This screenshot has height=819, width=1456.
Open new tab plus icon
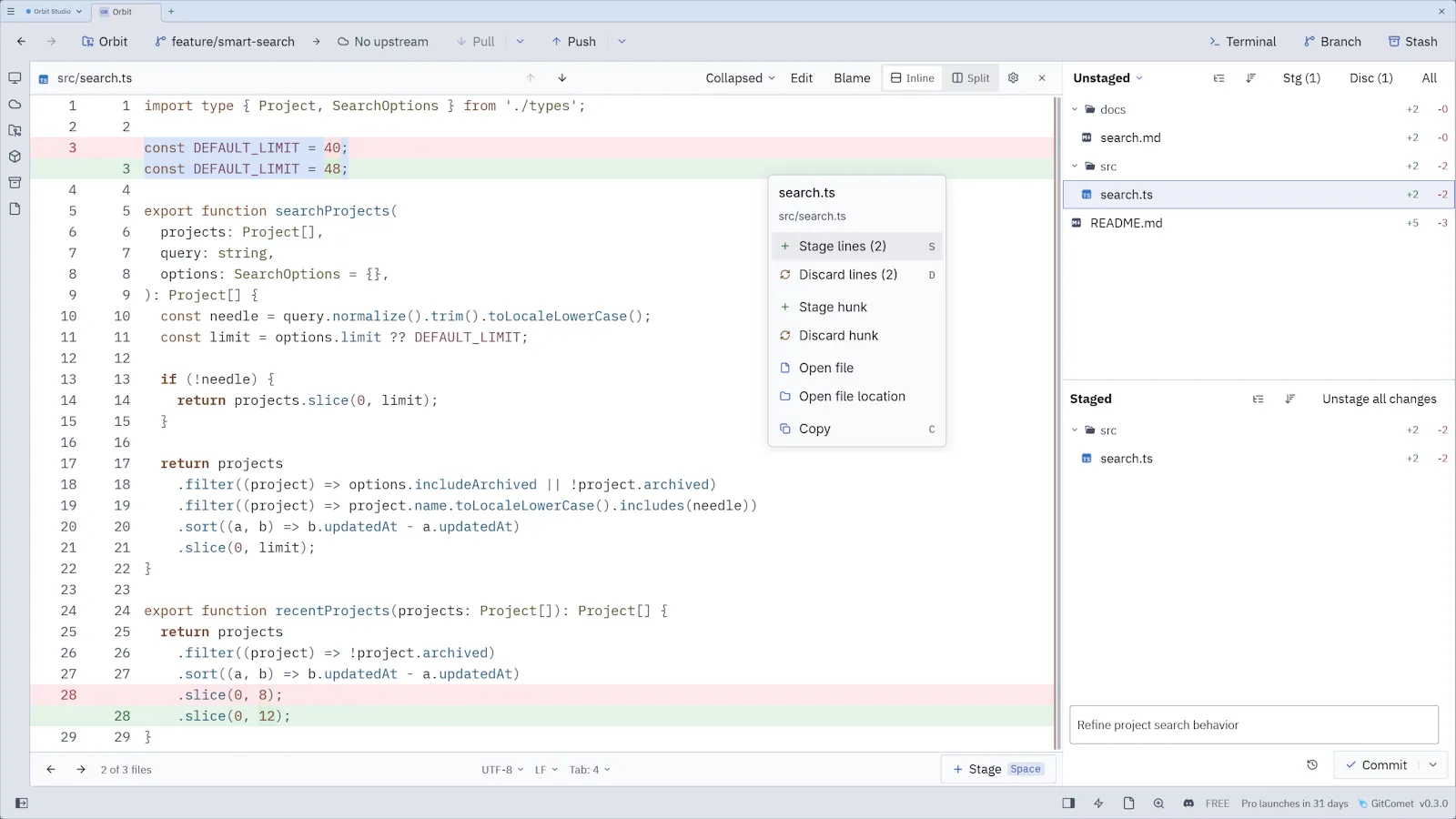coord(171,12)
